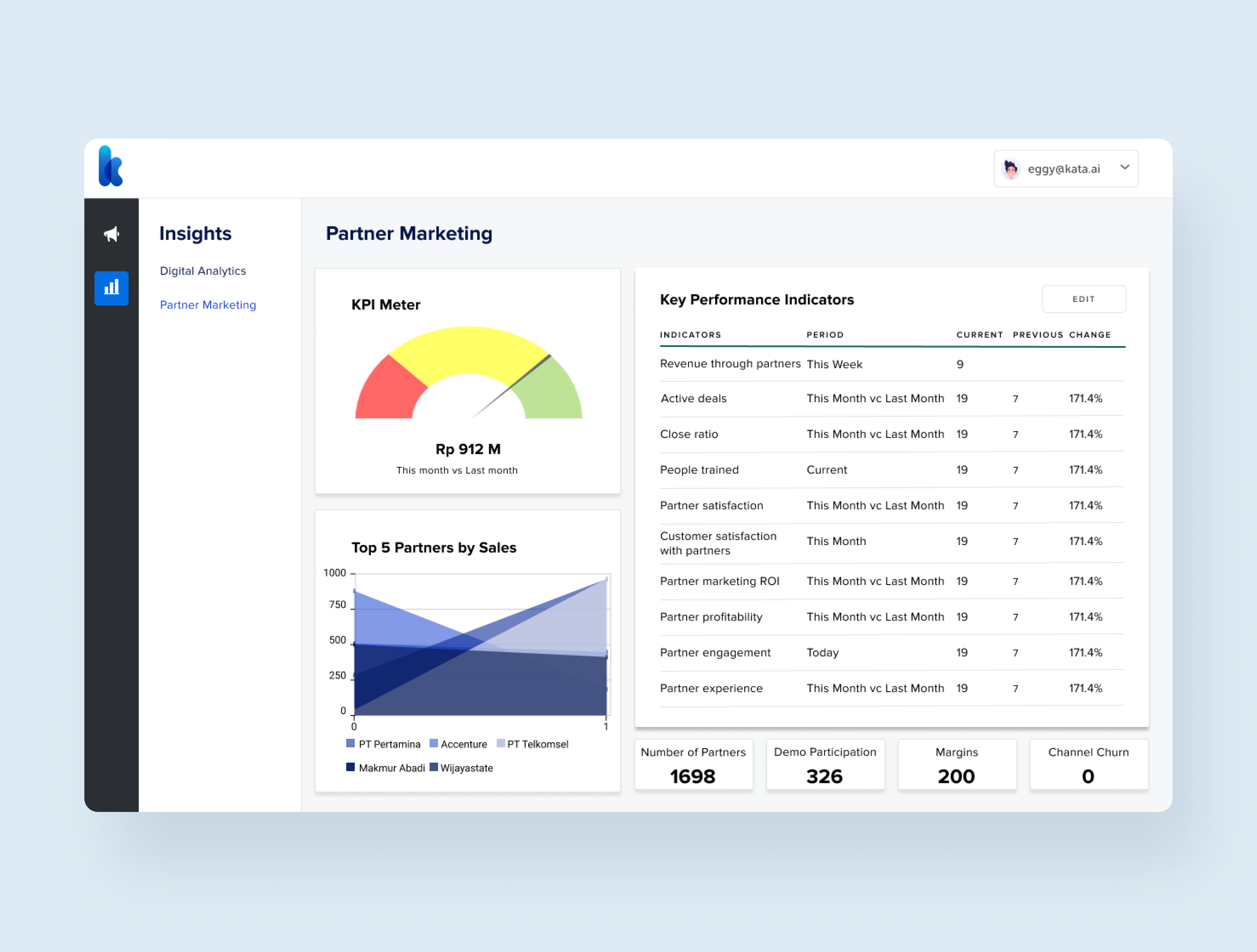
Task: Open Digital Analytics page
Action: [x=203, y=271]
